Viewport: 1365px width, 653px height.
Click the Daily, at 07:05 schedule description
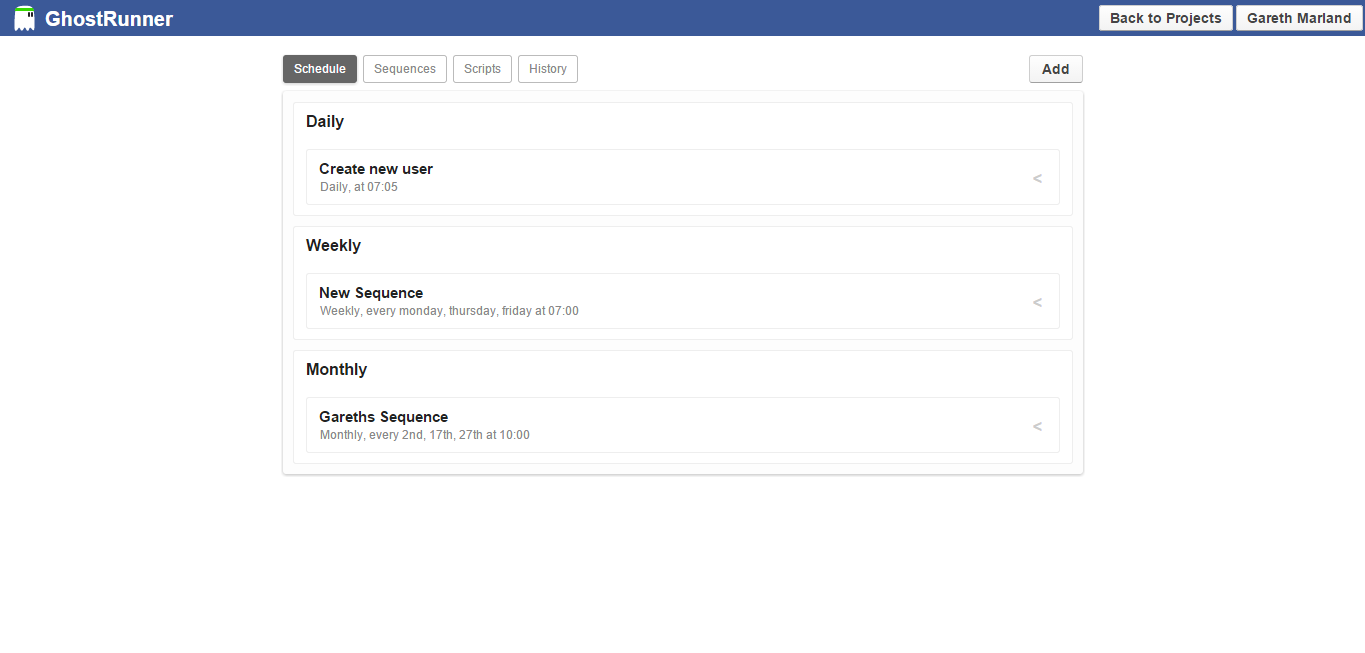tap(358, 186)
